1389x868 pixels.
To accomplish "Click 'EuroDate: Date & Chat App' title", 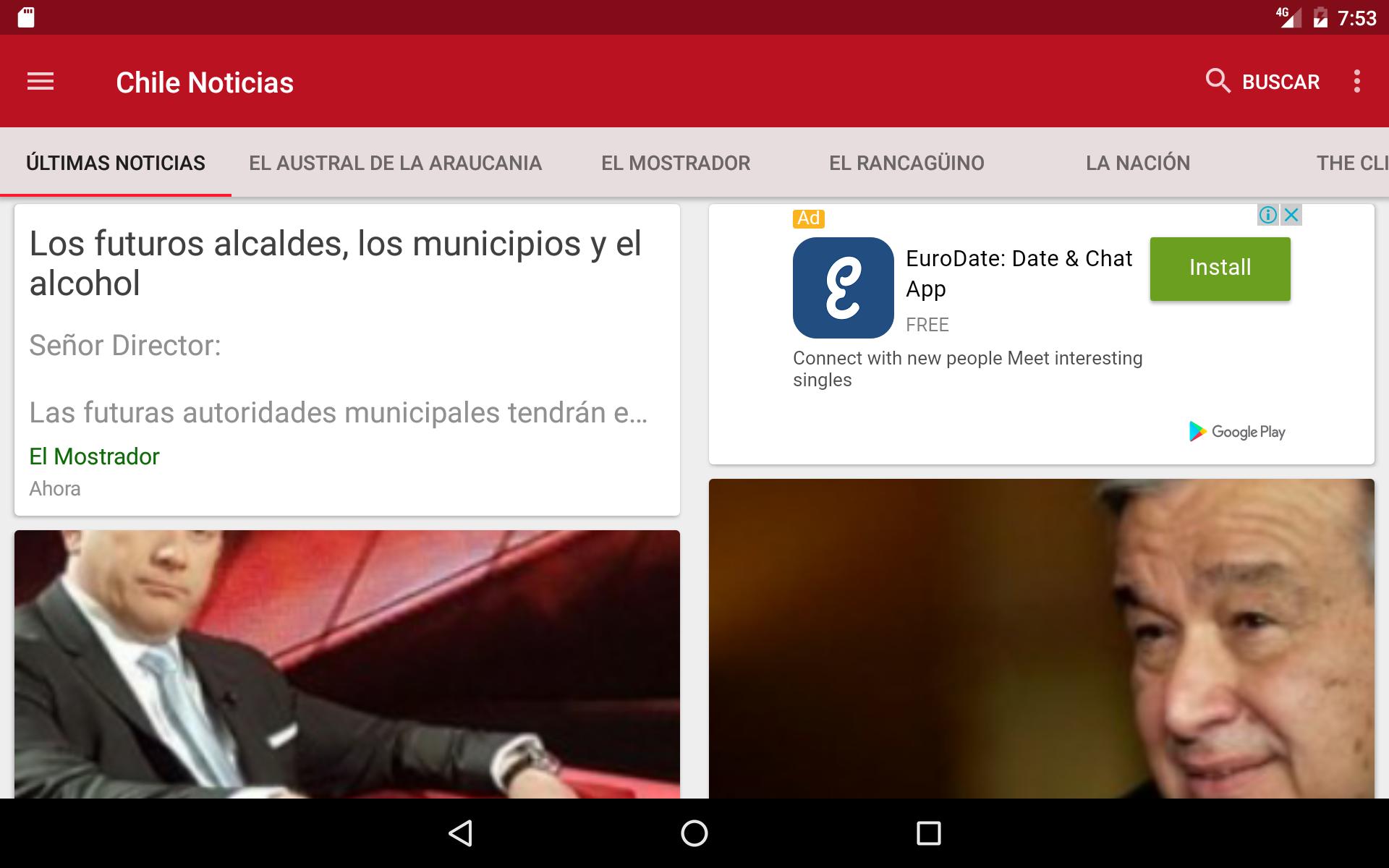I will point(1019,273).
